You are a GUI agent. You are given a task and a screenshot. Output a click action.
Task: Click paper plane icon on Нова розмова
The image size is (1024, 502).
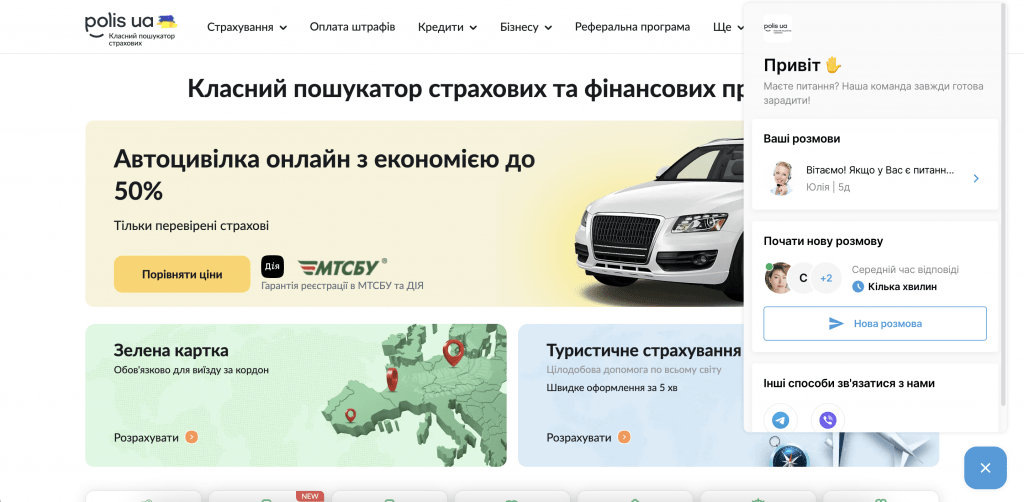click(836, 323)
